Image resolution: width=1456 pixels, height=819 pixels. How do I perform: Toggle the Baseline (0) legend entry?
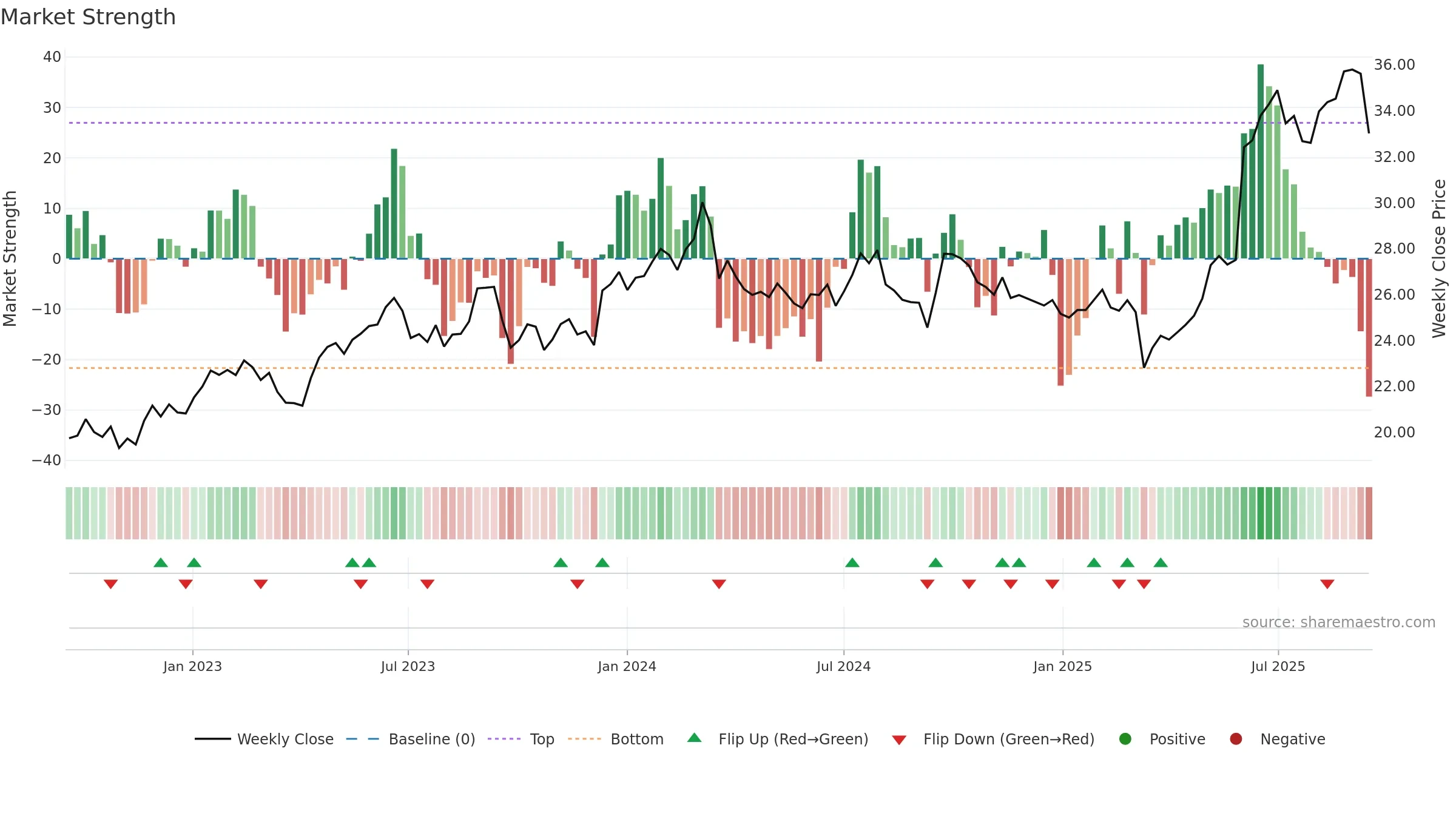point(410,739)
